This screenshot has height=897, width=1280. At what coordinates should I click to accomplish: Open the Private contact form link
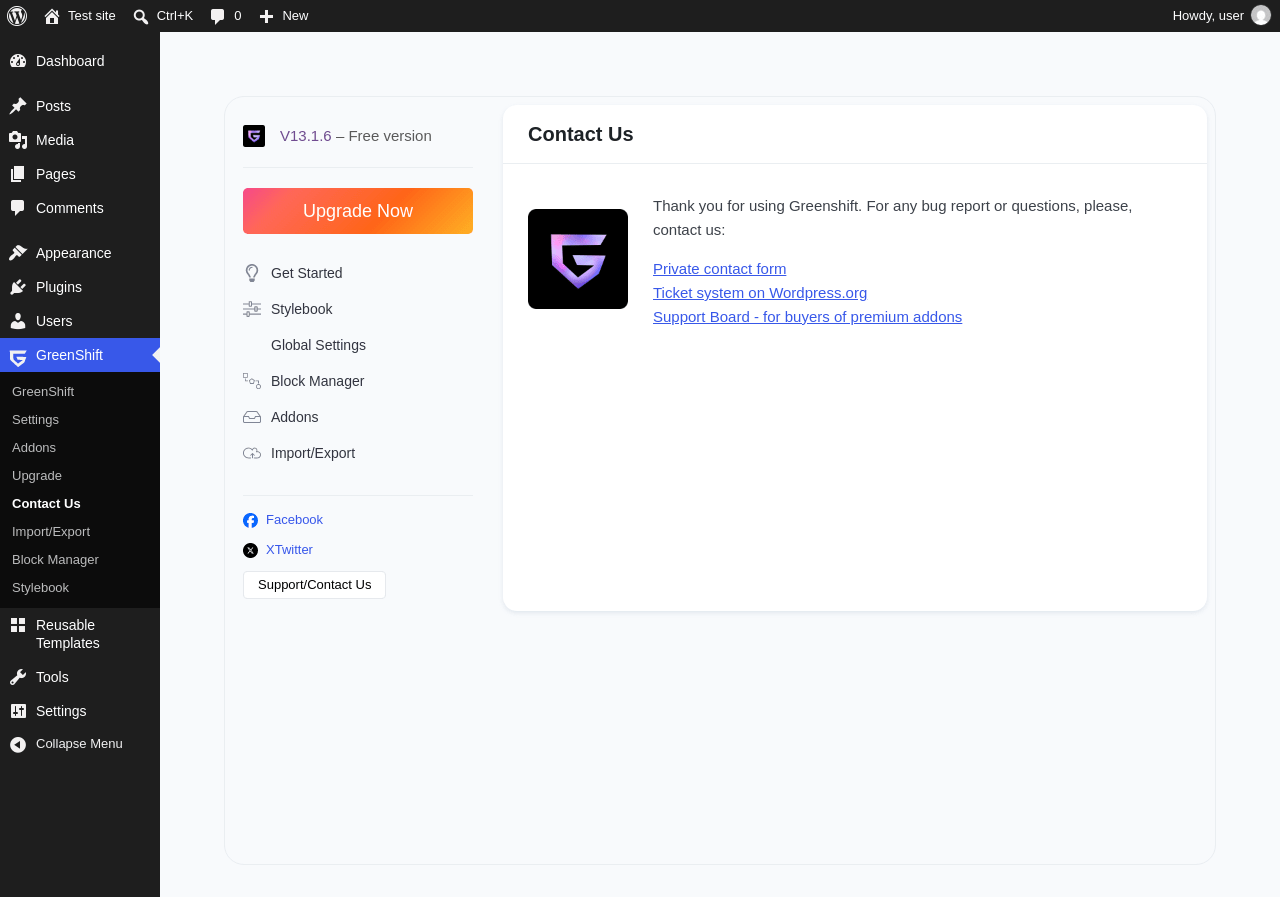point(720,269)
